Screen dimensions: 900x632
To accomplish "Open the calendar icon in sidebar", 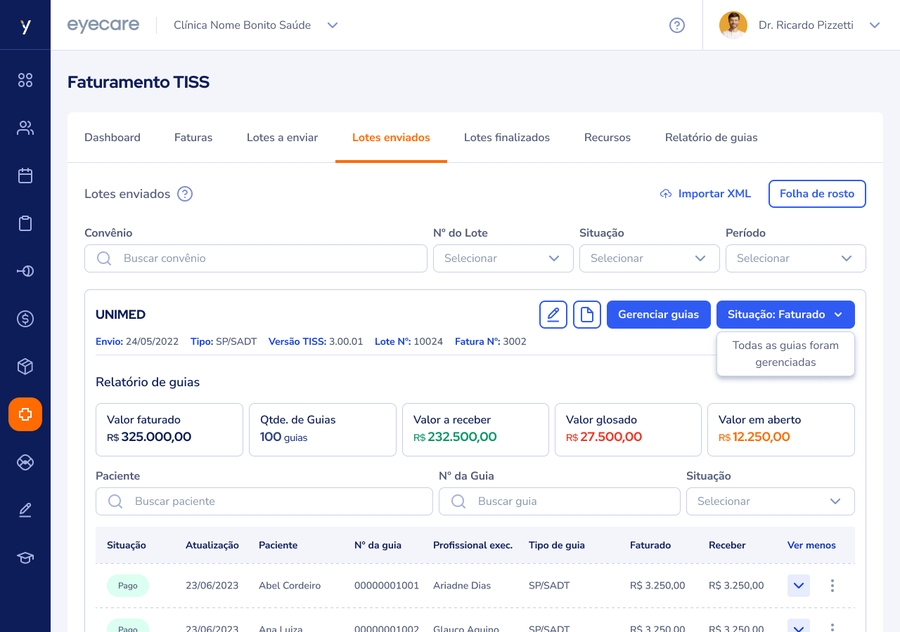I will pos(25,176).
